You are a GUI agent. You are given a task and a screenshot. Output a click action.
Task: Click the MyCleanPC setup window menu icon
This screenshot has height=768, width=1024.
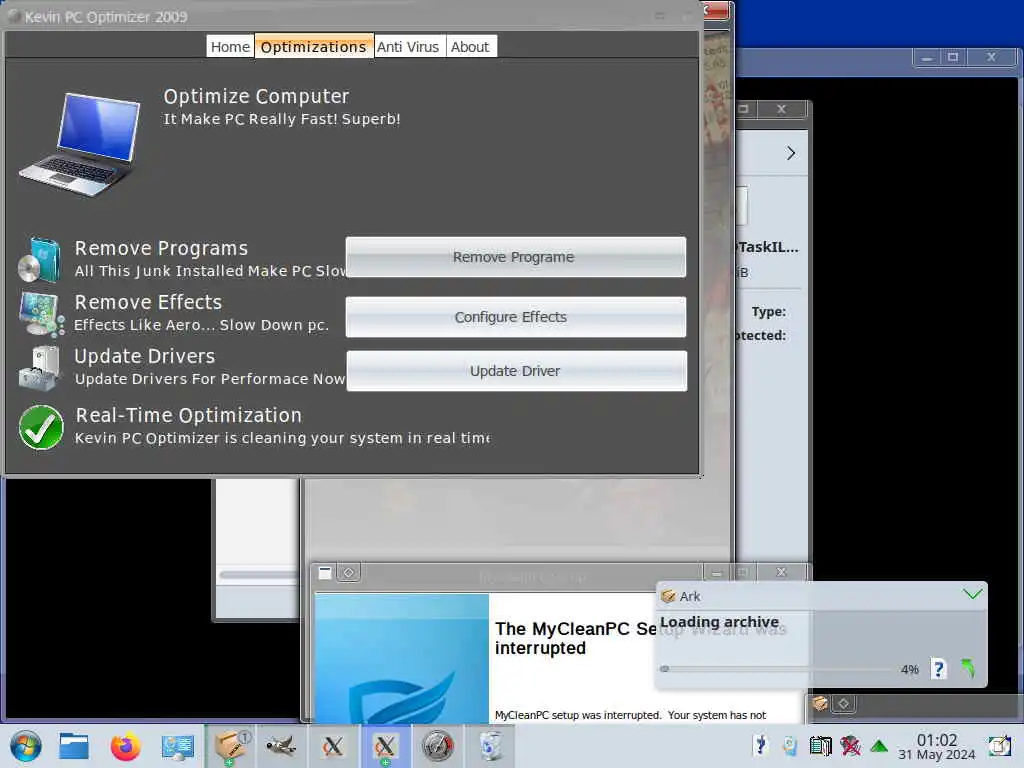(325, 573)
